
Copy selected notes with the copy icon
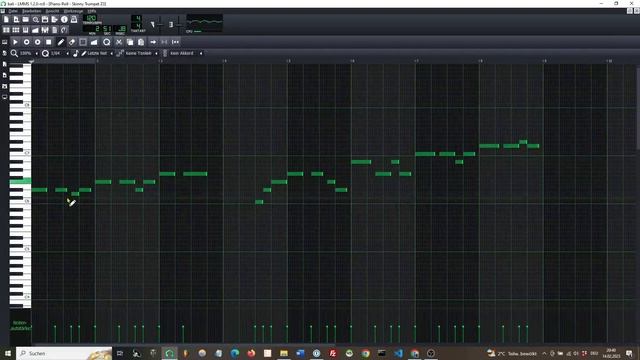130,42
